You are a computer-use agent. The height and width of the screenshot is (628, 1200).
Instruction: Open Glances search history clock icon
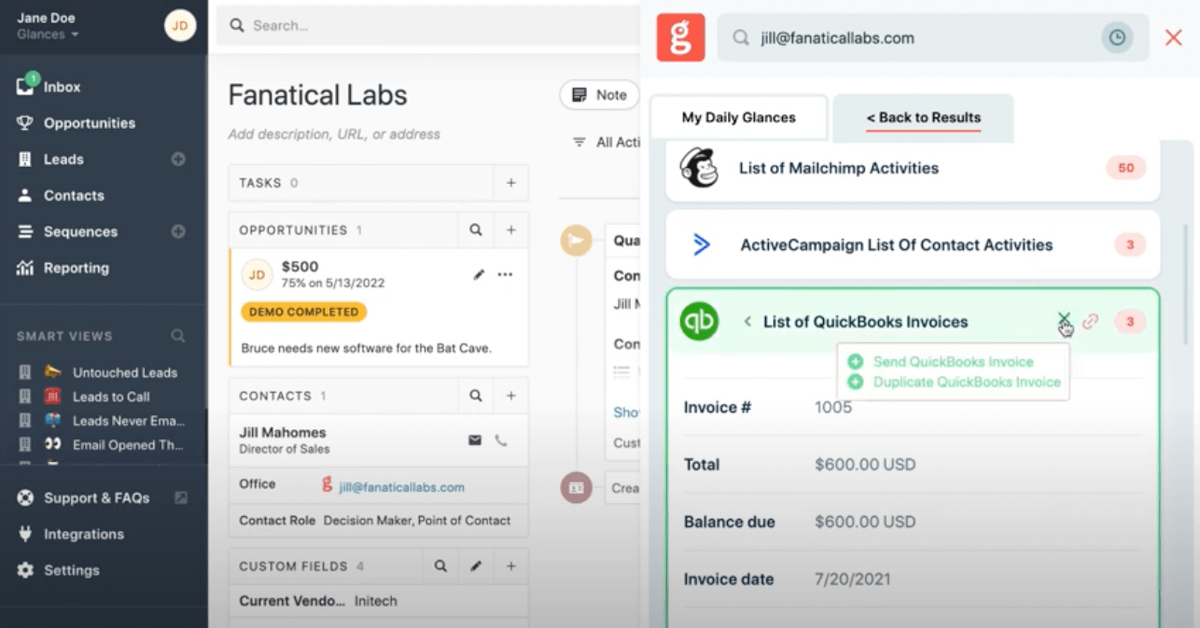click(1117, 38)
